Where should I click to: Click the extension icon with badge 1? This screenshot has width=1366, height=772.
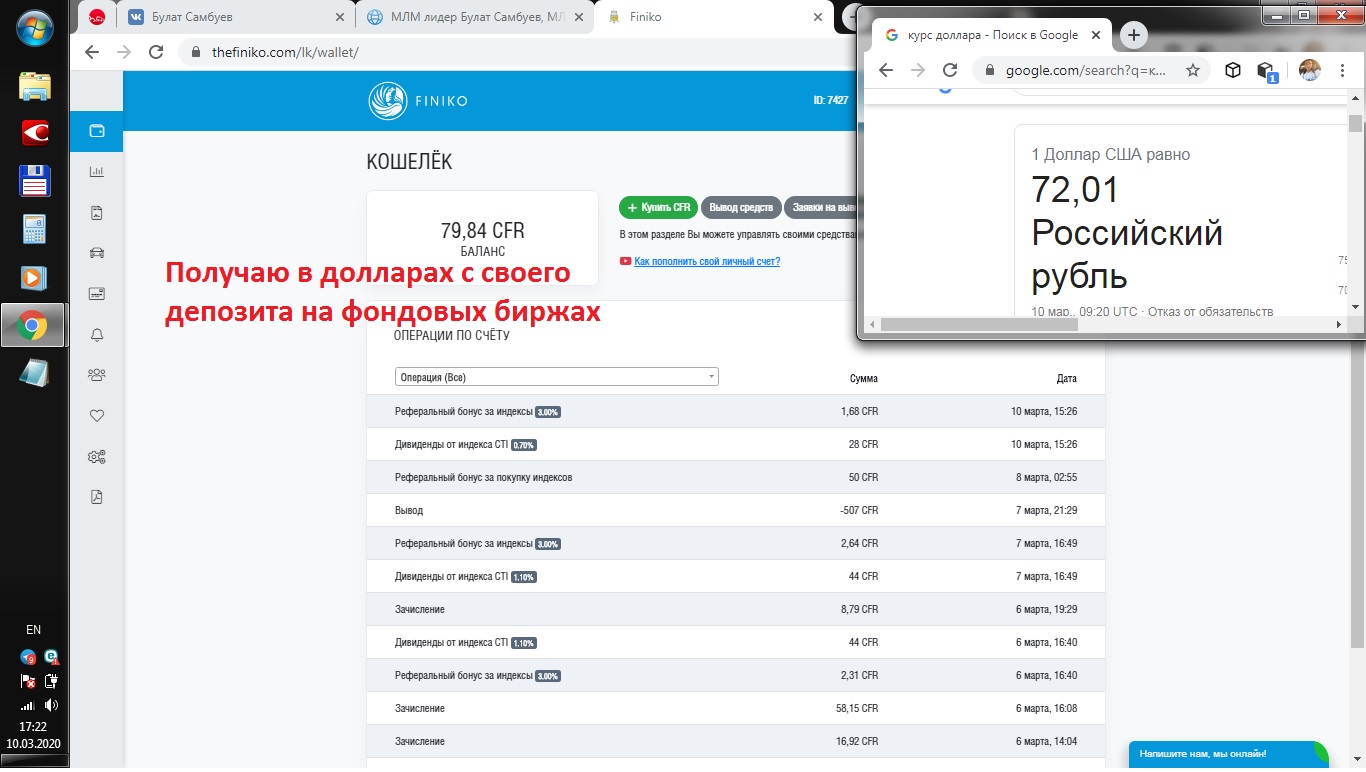(1266, 71)
